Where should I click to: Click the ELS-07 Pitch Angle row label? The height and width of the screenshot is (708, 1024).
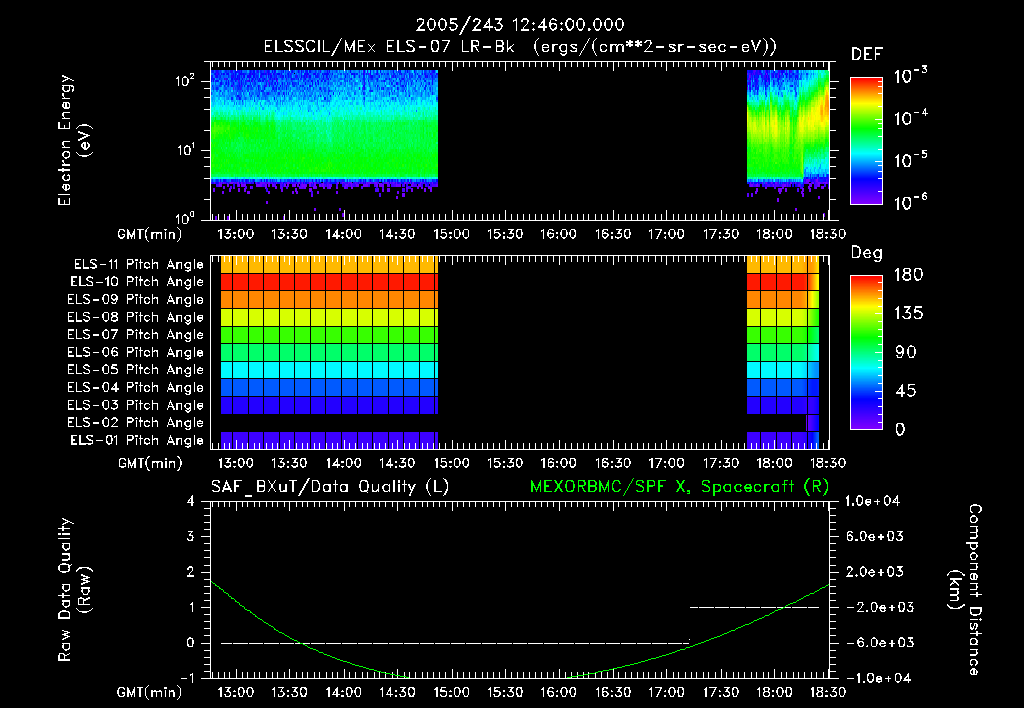pyautogui.click(x=136, y=334)
